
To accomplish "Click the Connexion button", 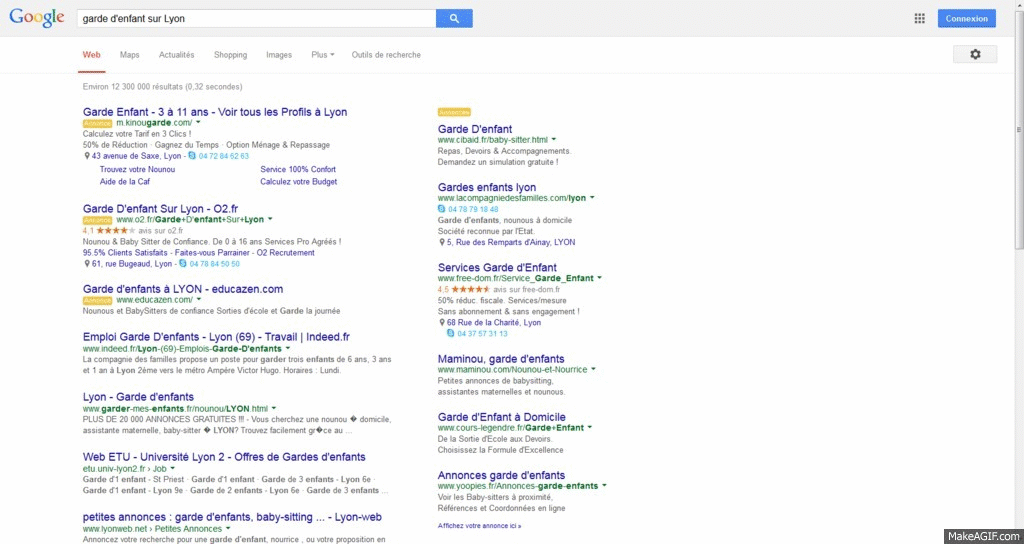I will (966, 18).
